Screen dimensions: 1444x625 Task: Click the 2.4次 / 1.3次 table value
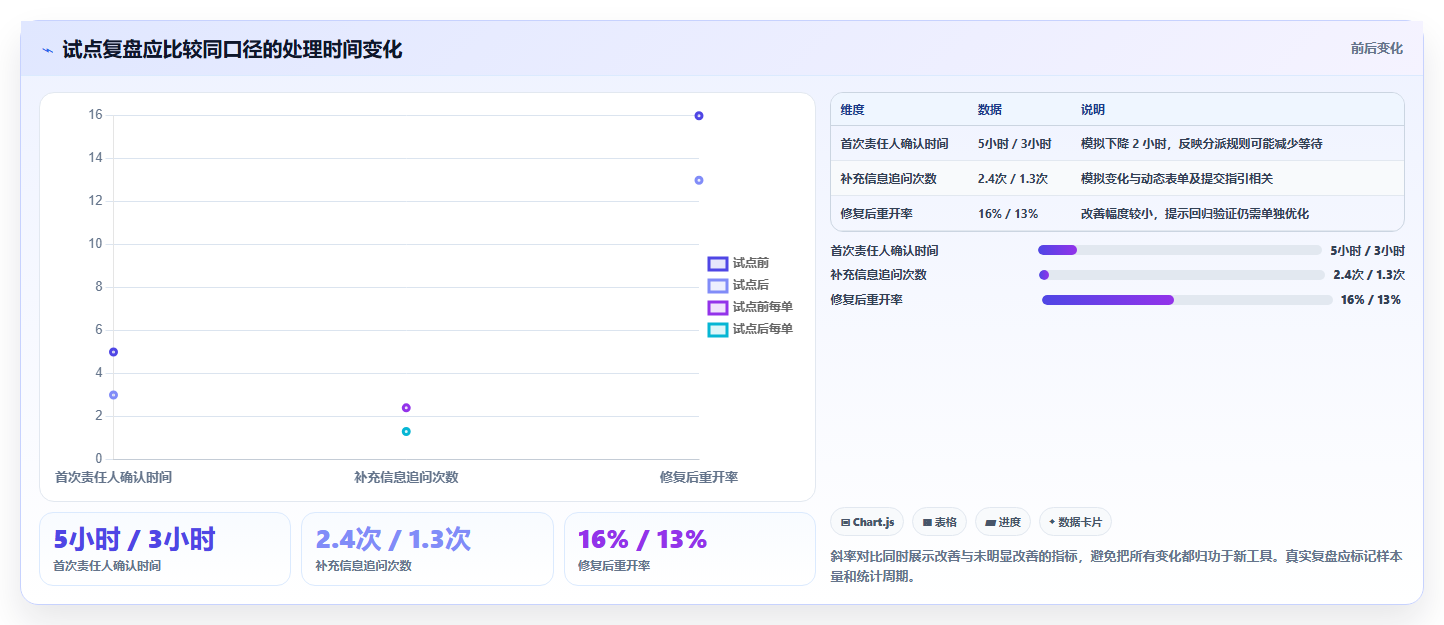(x=1012, y=179)
